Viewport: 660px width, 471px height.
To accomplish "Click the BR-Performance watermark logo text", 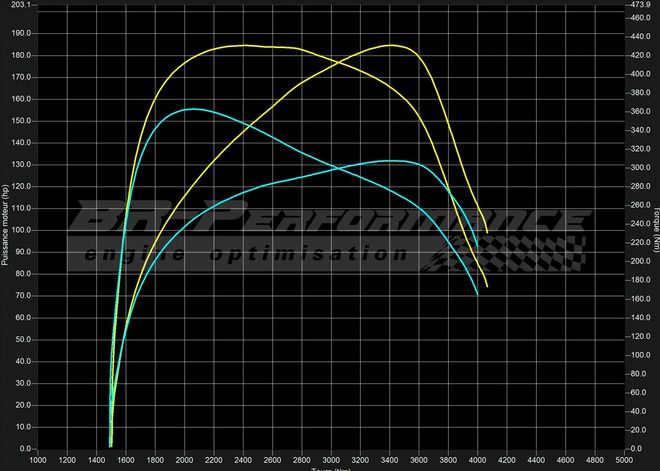I will pos(330,219).
